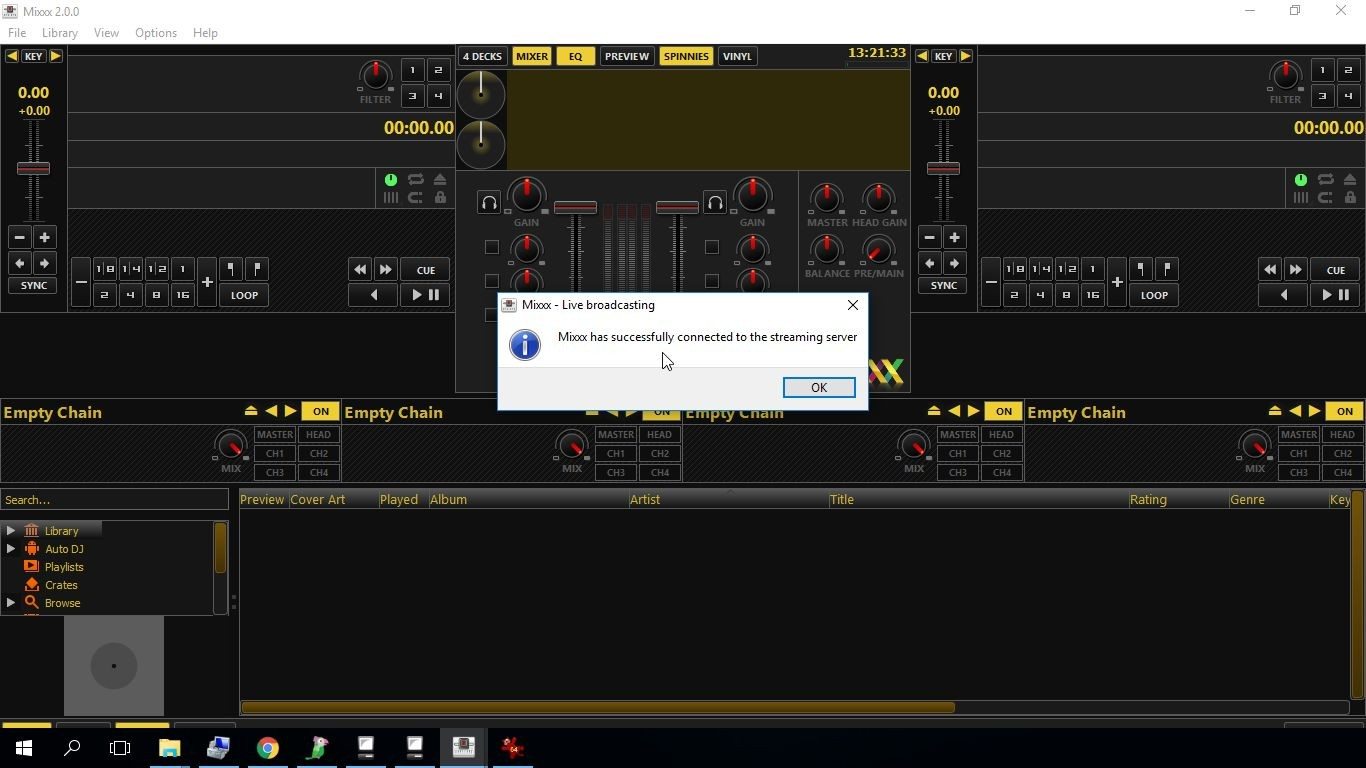Click left deck CUE button

click(x=425, y=270)
